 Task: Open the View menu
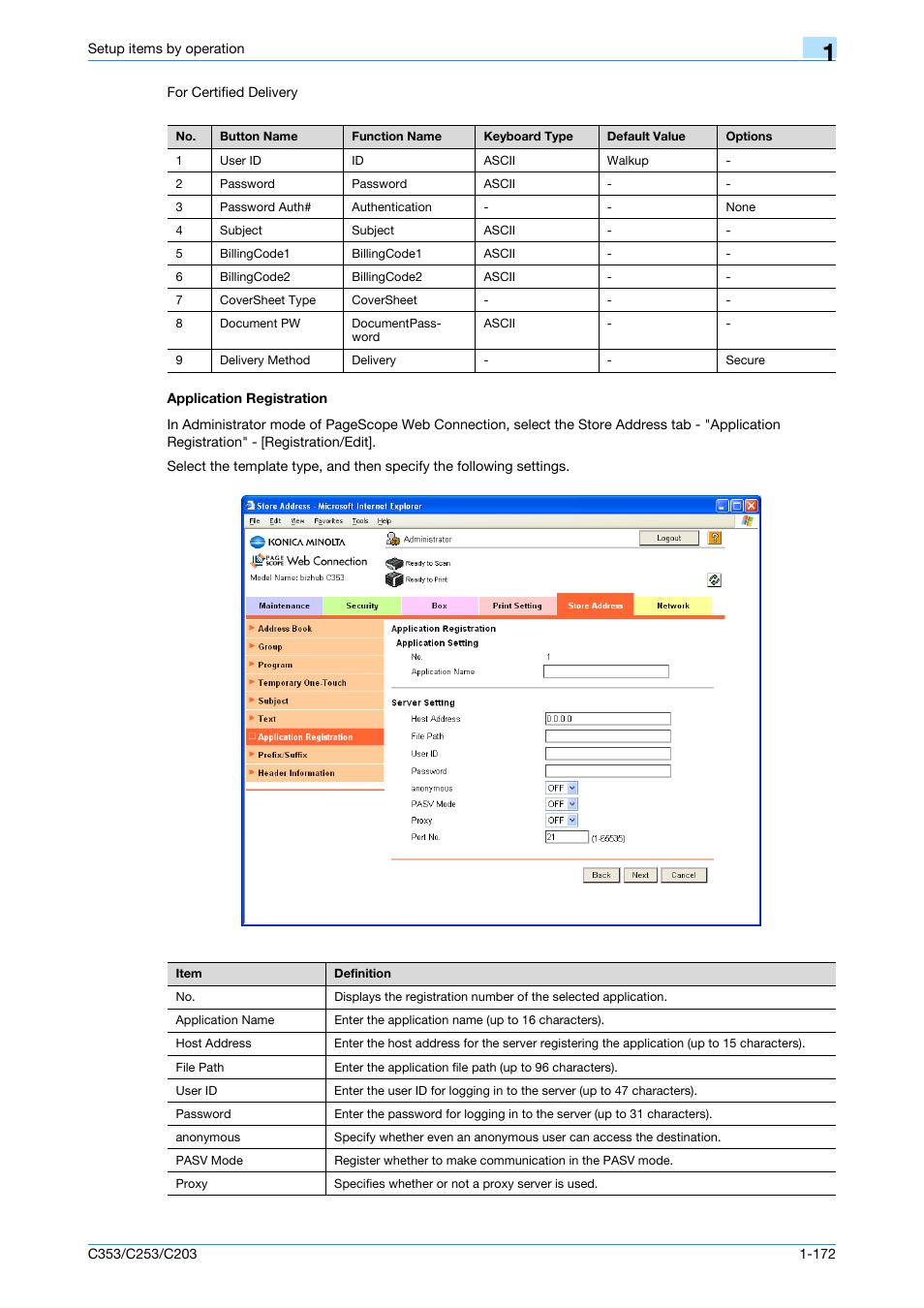point(298,521)
